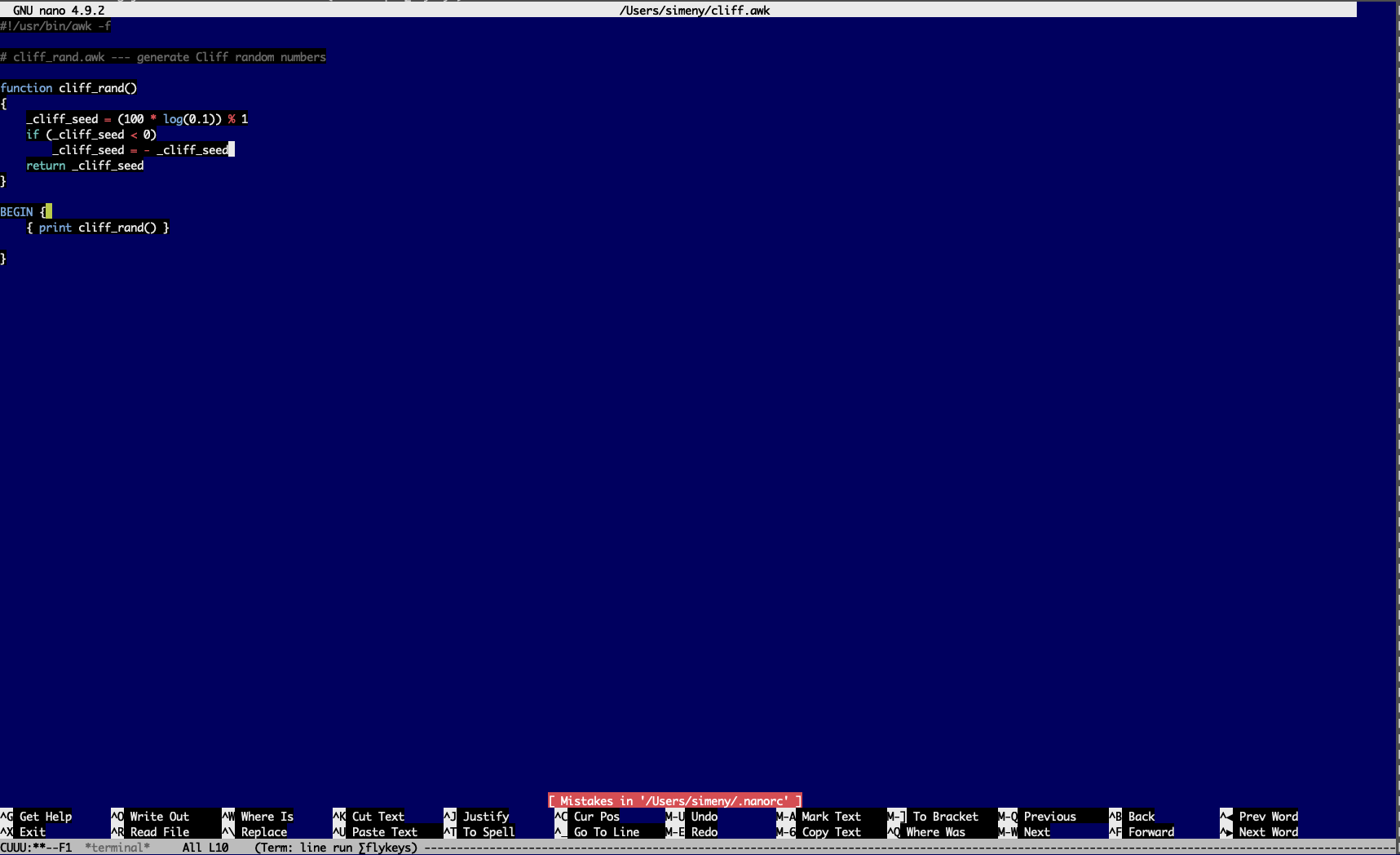Click the Where Is shortcut label
The width and height of the screenshot is (1400, 855).
(x=267, y=817)
